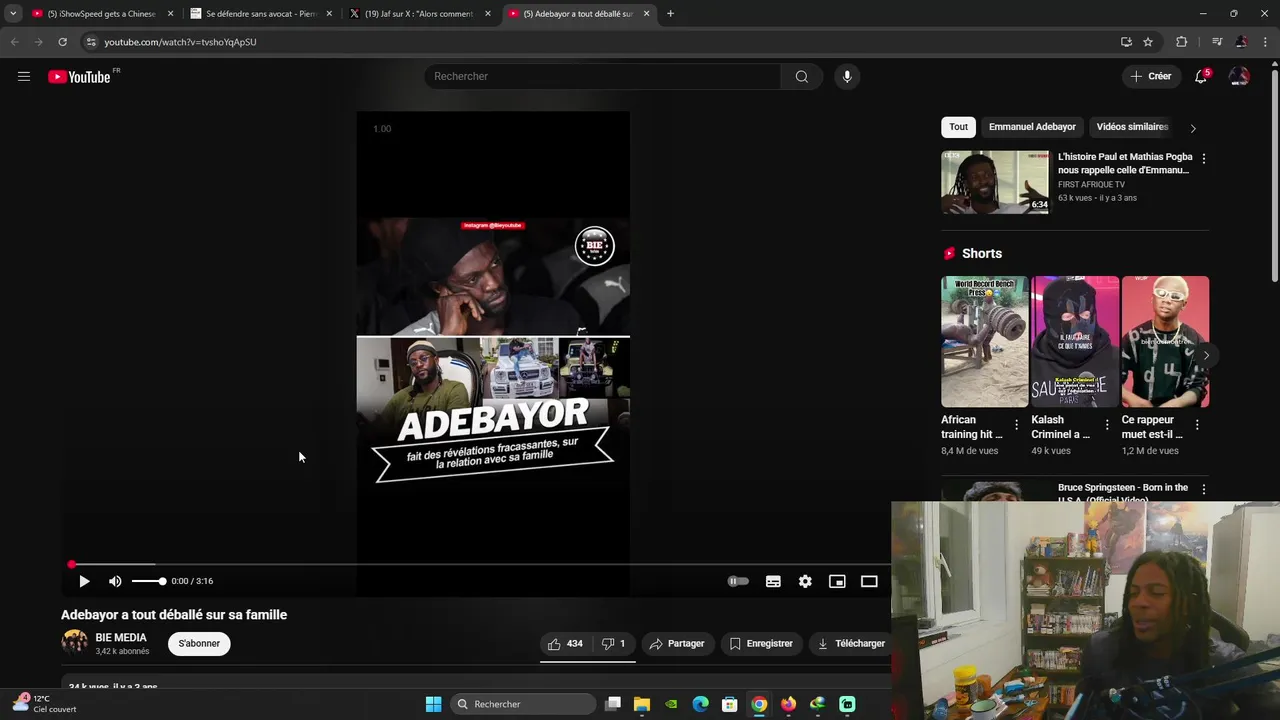
Task: Open the Windows Start menu
Action: tap(433, 704)
